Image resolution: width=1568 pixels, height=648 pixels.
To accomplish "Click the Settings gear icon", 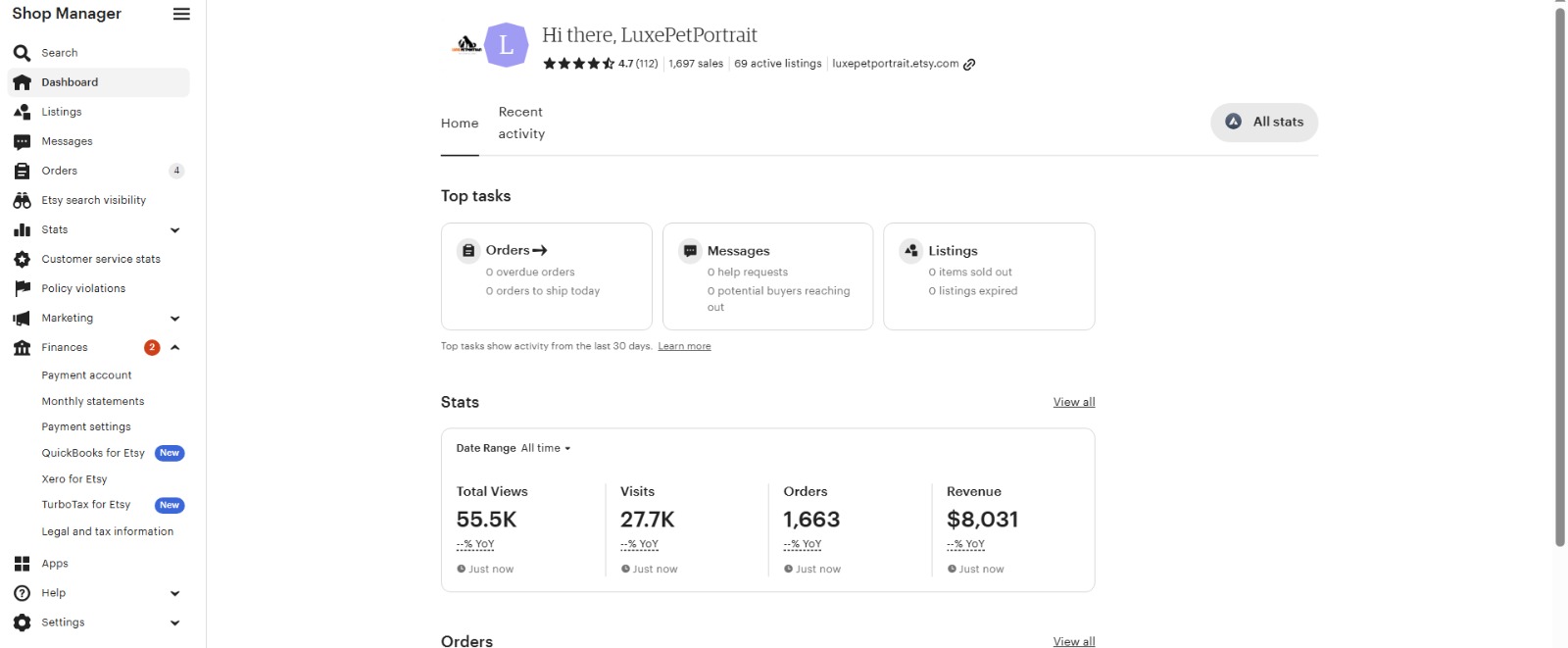I will tap(22, 623).
